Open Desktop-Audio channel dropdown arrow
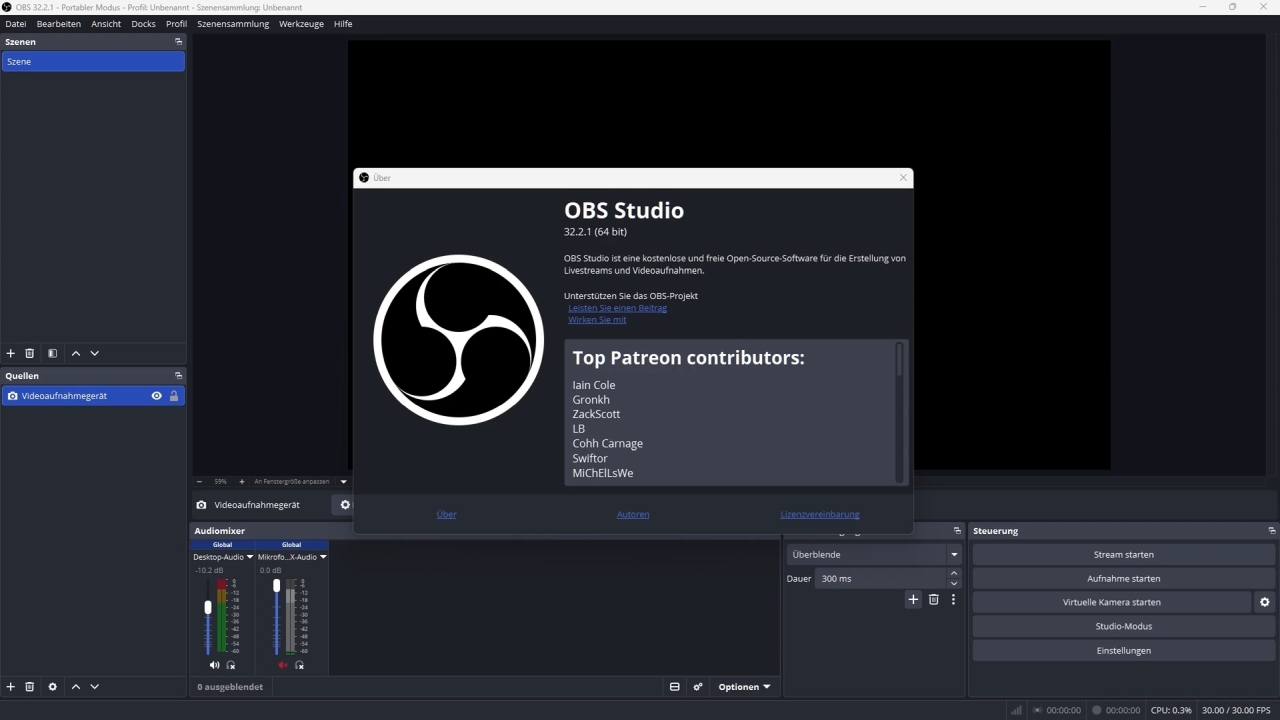1280x720 pixels. tap(250, 557)
